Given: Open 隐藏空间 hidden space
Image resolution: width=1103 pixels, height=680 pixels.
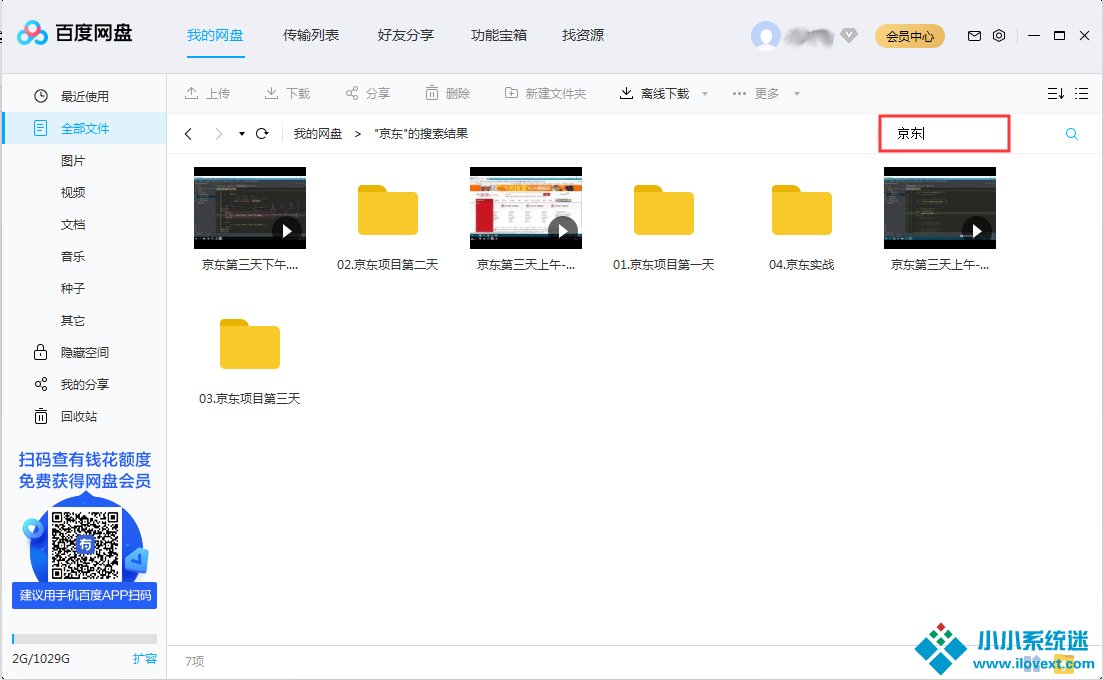Looking at the screenshot, I should 84,352.
